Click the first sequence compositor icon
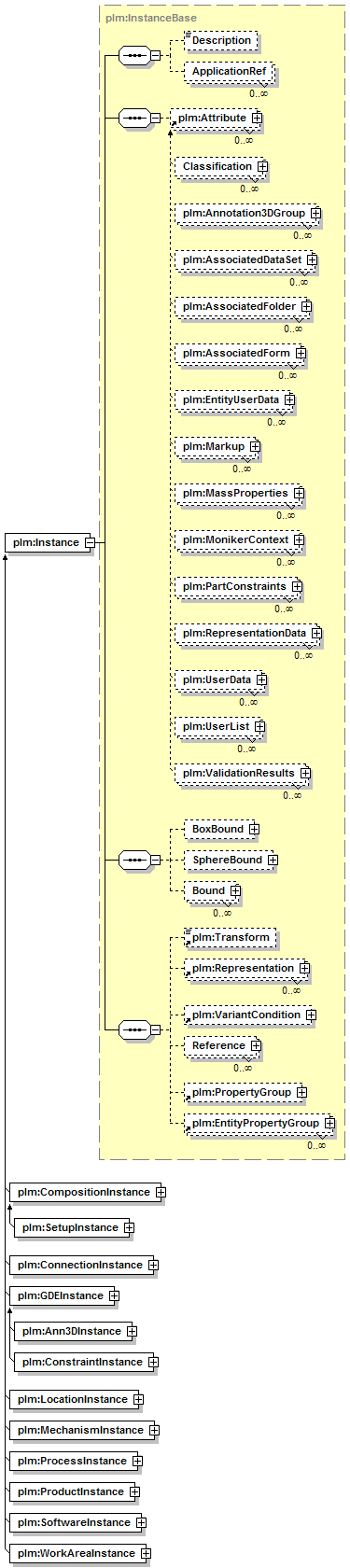The height and width of the screenshot is (1568, 350). [x=135, y=55]
